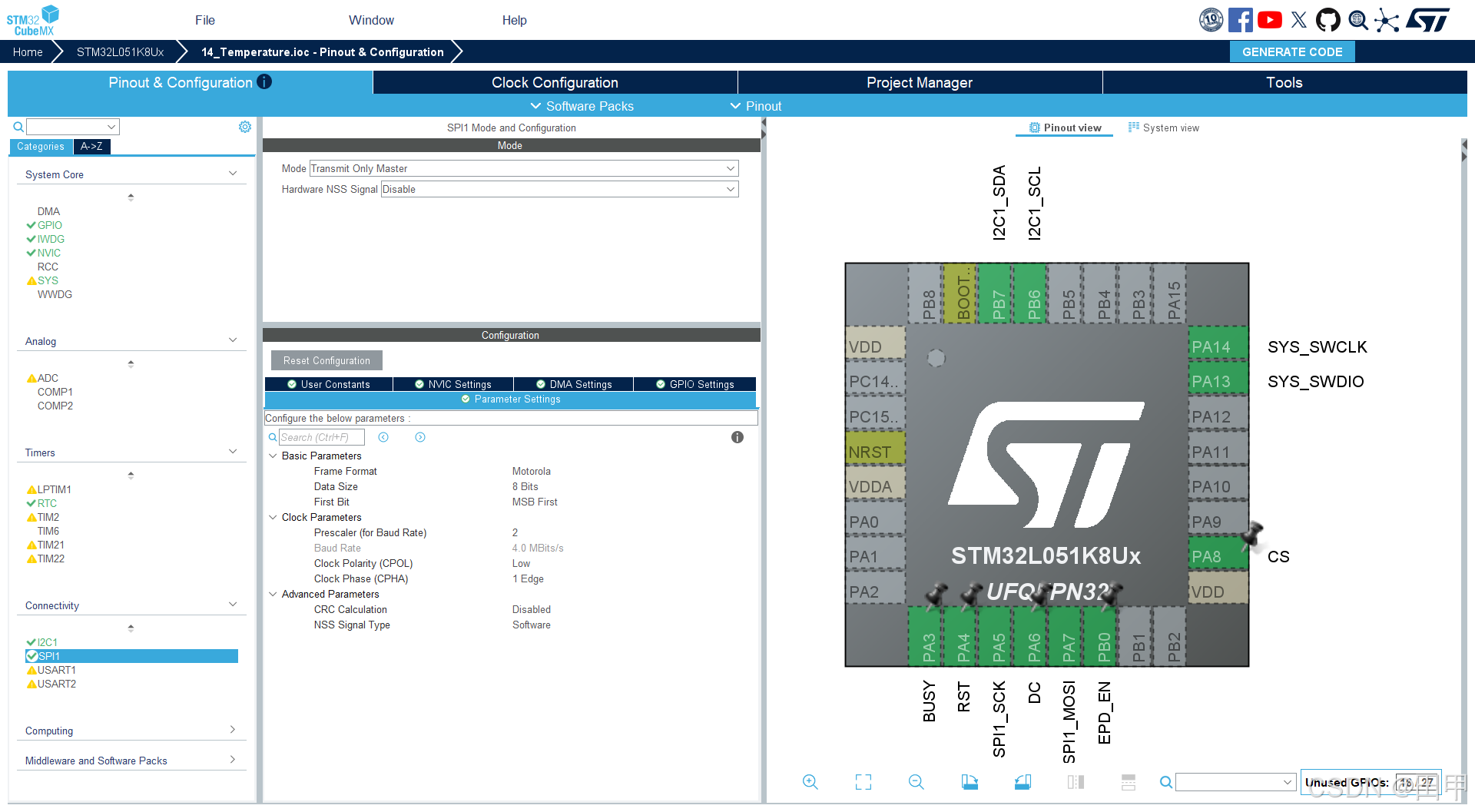The image size is (1475, 812).
Task: Open the GPIO Settings tab
Action: tap(694, 384)
